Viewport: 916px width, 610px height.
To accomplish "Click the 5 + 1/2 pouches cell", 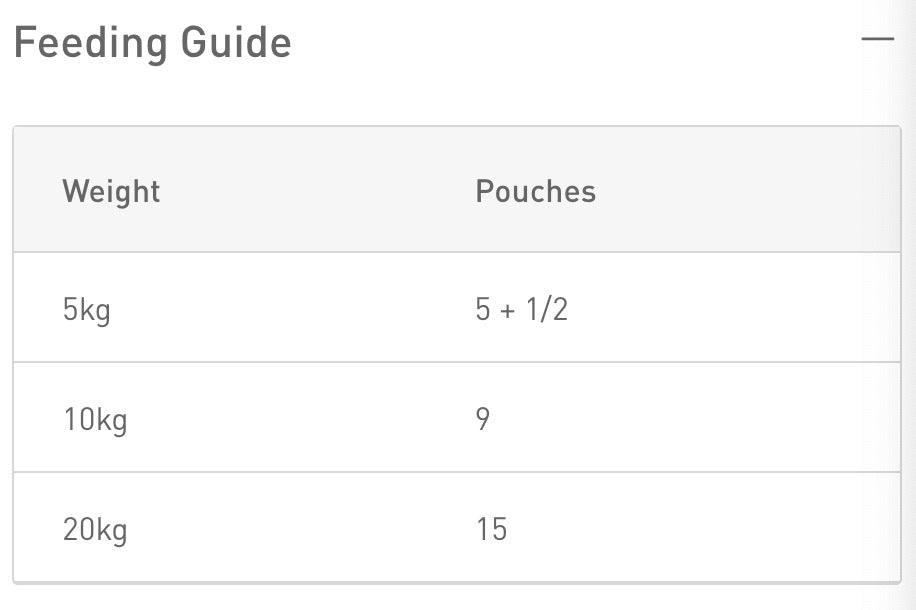I will tap(521, 309).
